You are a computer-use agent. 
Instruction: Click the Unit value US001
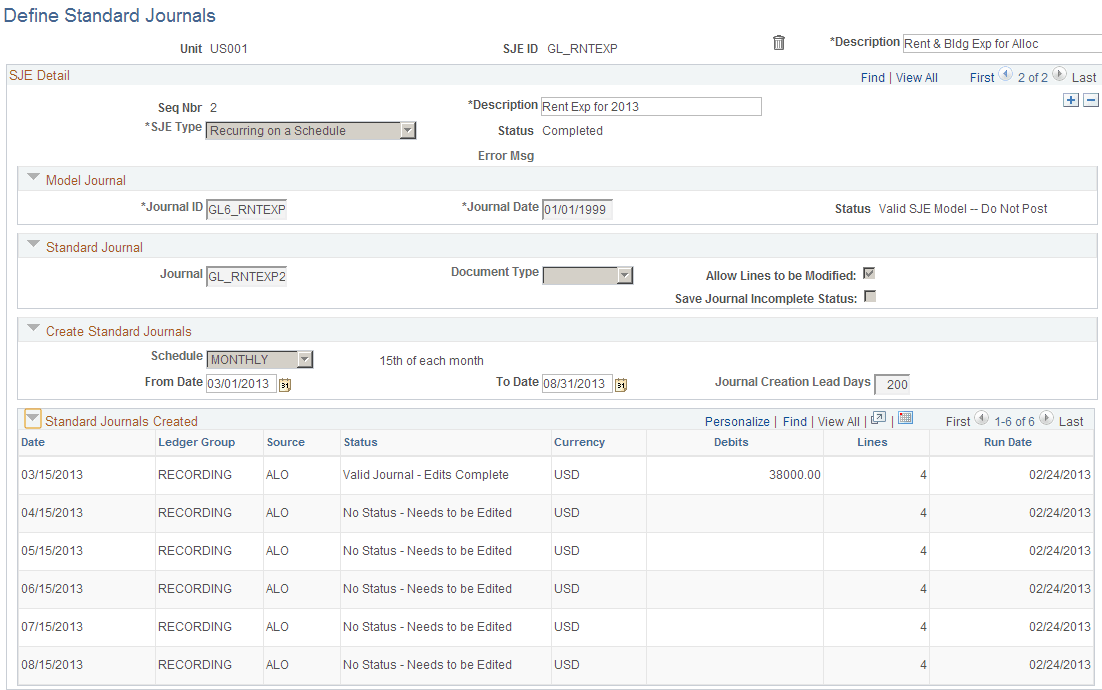coord(229,48)
